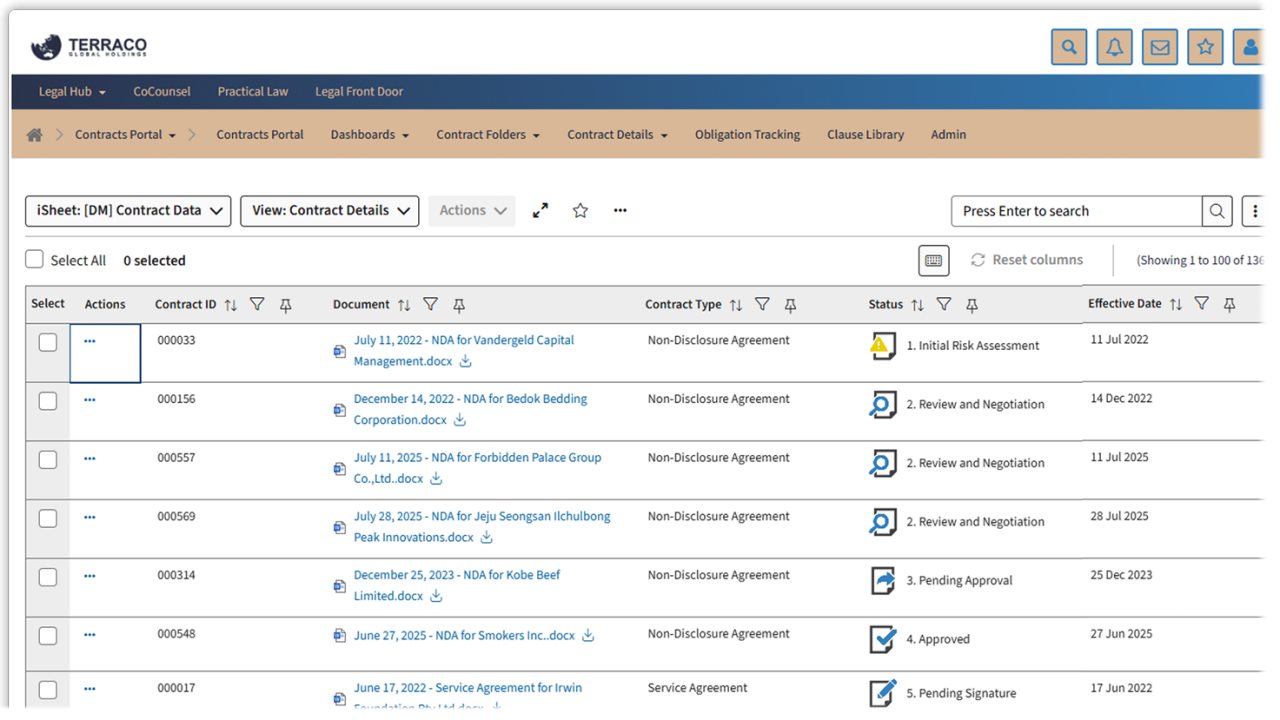Open the iSheet Contract Data dropdown
Screen dimensions: 1280x720
pyautogui.click(x=128, y=211)
